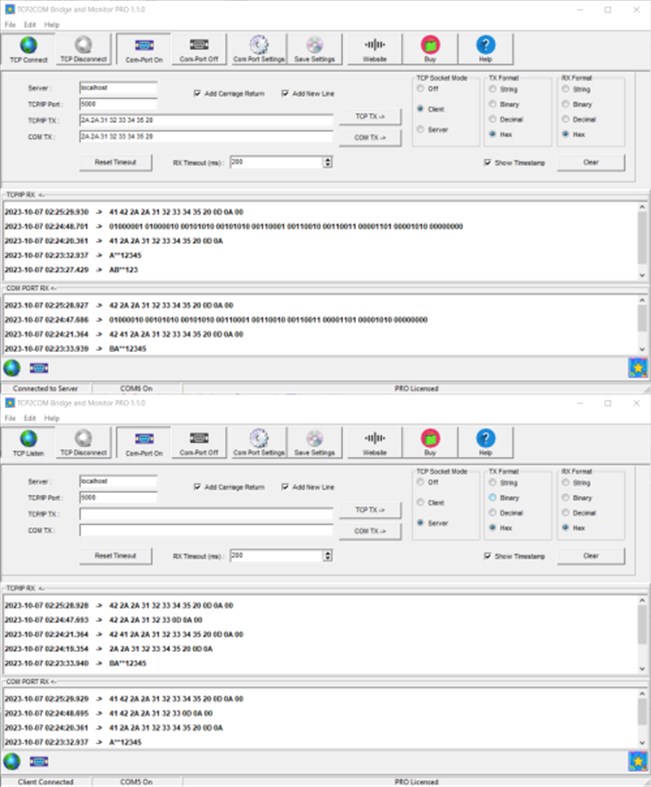Viewport: 651px width, 787px height.
Task: Select TX Format Binary in bottom window
Action: click(x=493, y=497)
